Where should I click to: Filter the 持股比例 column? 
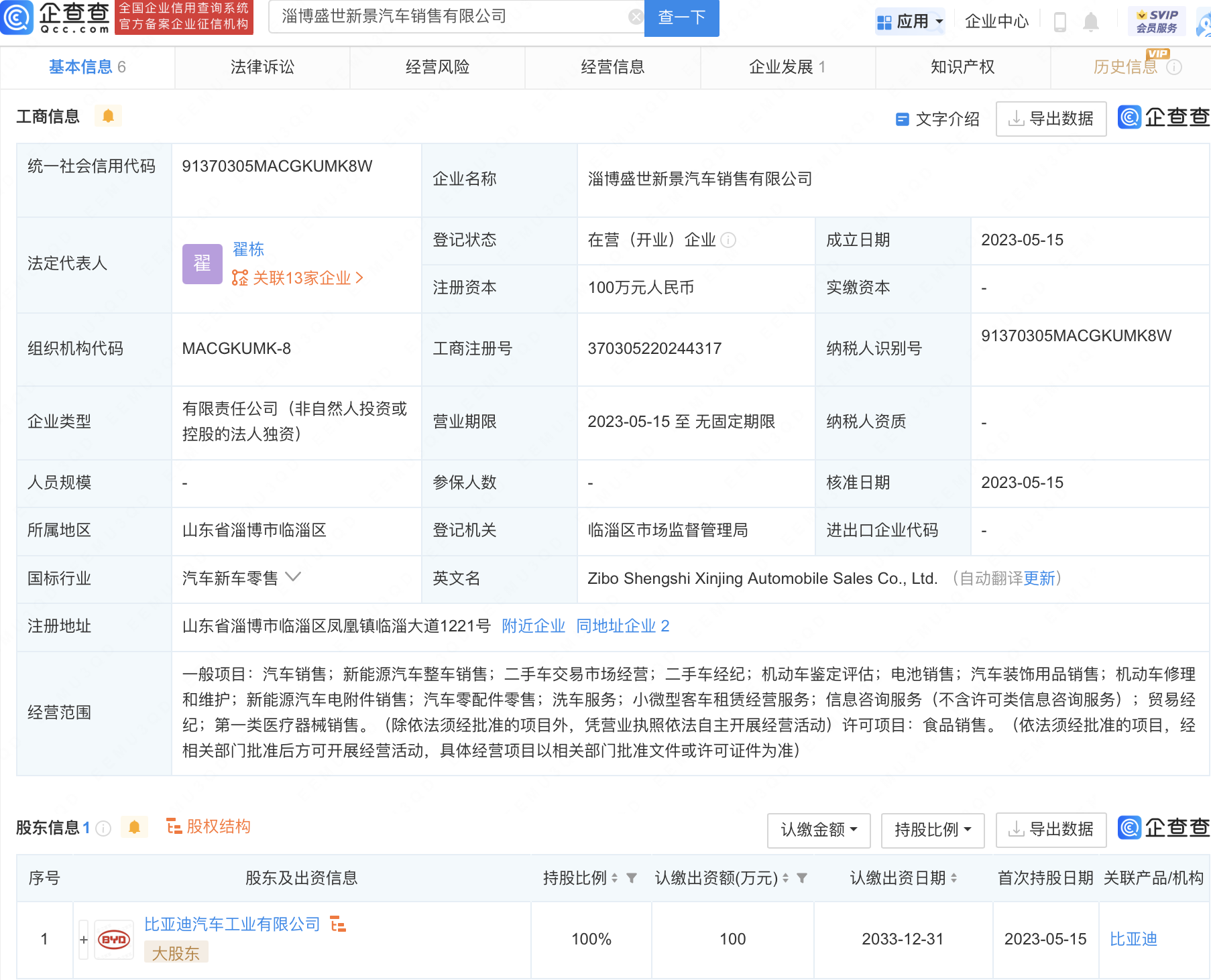click(x=631, y=878)
